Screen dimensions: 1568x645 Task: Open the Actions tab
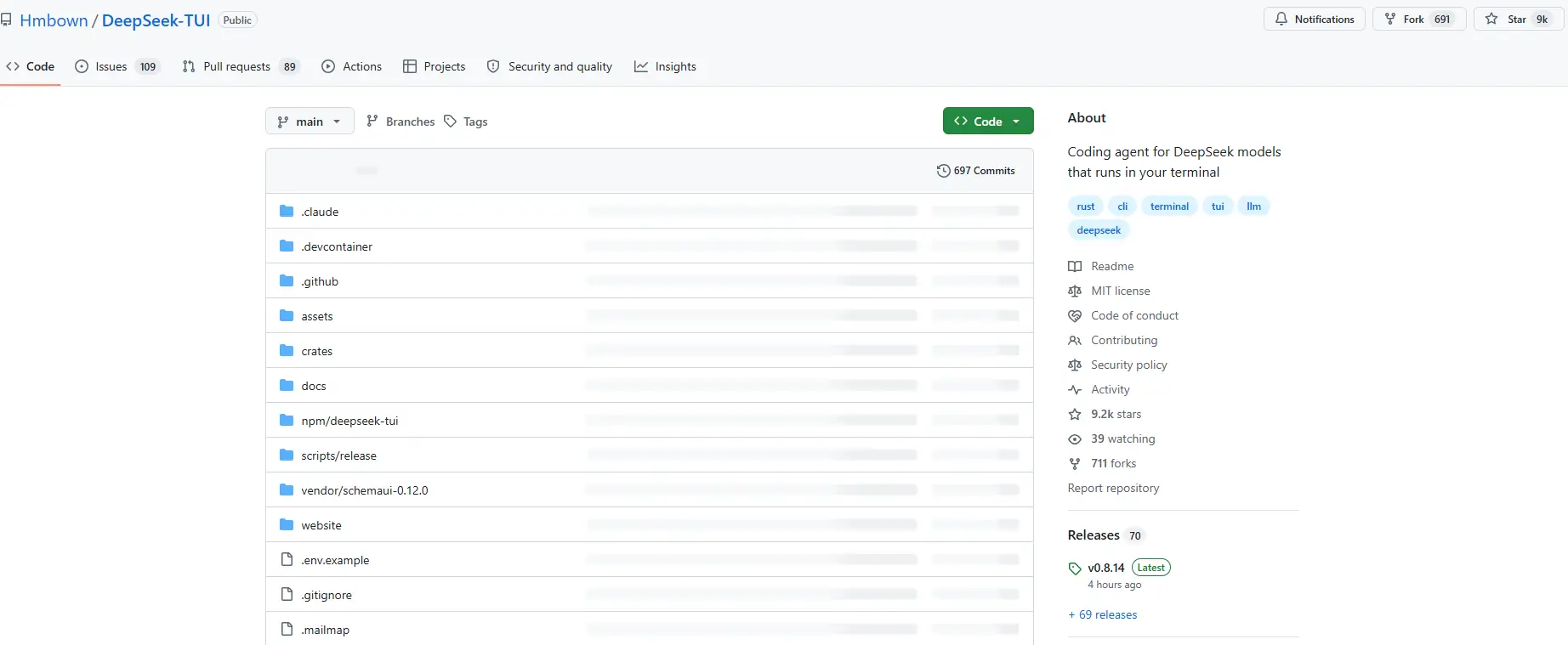(x=352, y=66)
